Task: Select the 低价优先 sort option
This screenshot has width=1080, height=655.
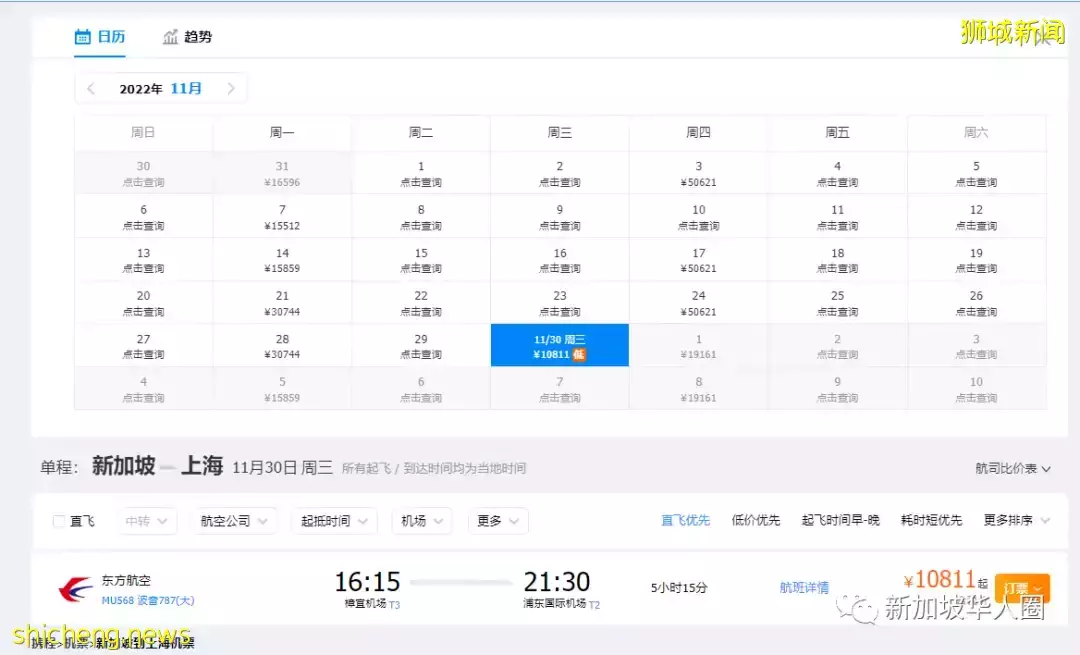Action: tap(757, 520)
